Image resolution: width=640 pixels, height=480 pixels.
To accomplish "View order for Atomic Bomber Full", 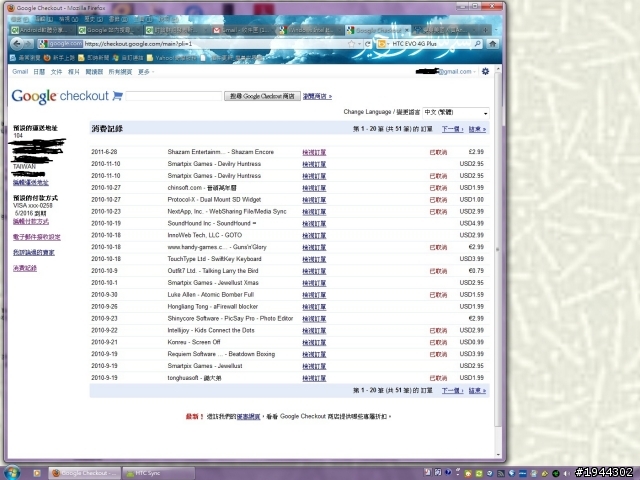I will 314,295.
